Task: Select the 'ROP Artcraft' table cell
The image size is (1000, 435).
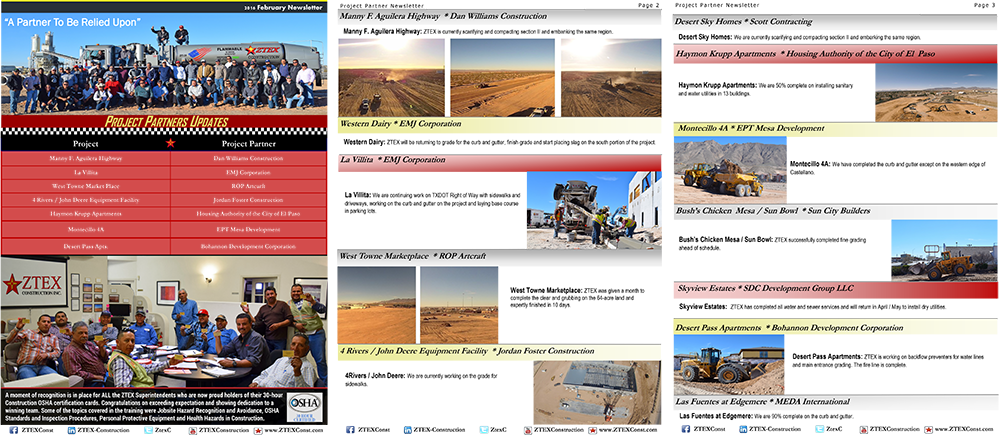Action: 249,187
